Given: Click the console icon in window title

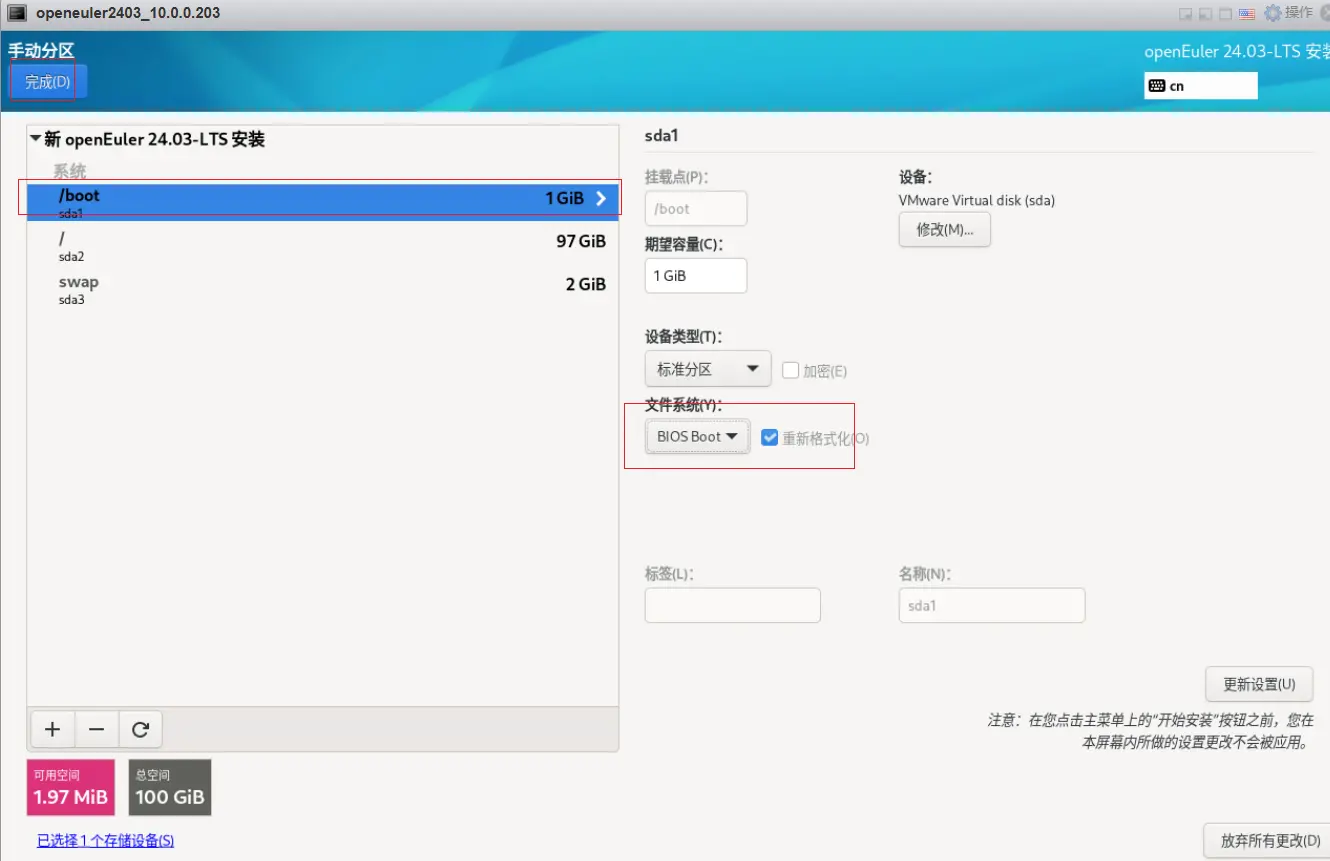Looking at the screenshot, I should pos(17,13).
